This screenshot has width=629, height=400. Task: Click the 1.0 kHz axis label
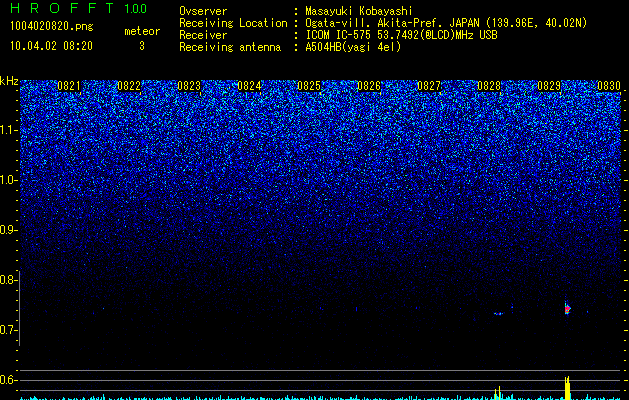(8, 180)
